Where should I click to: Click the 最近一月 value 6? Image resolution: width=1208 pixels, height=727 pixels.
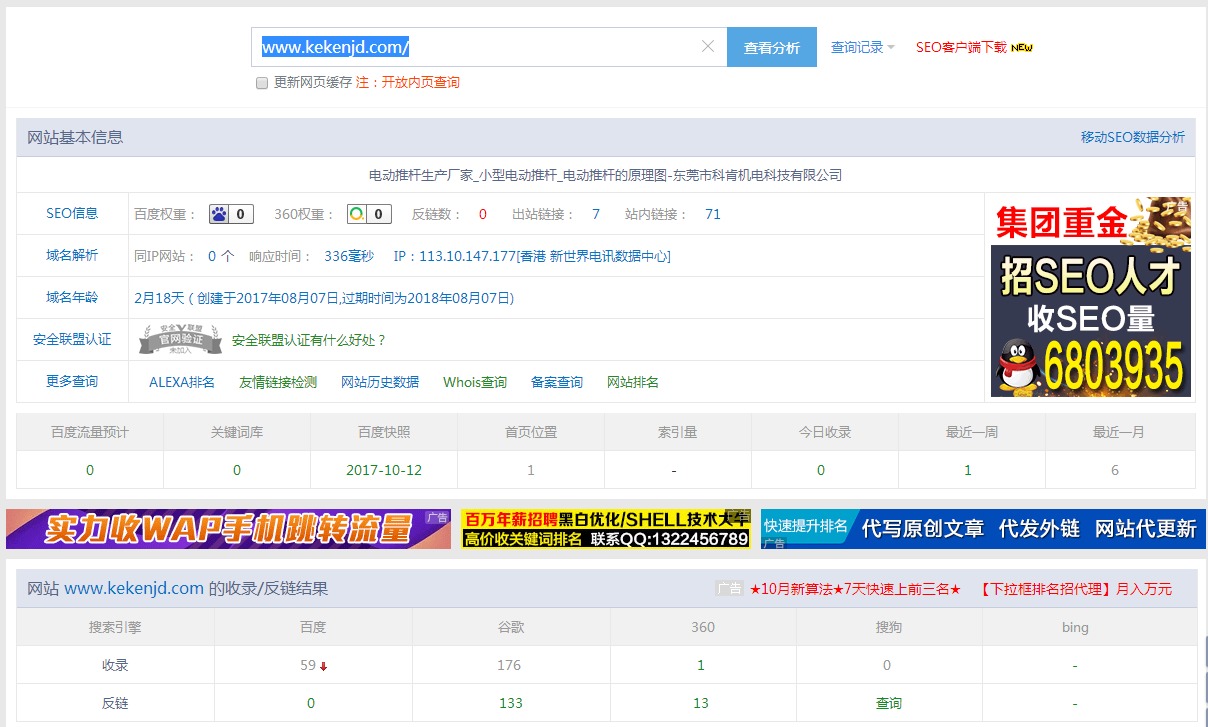pos(1115,470)
